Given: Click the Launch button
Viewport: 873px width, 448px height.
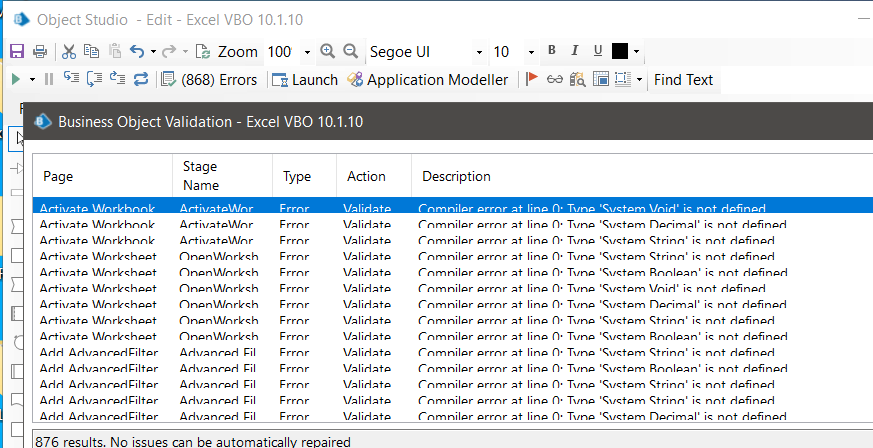Looking at the screenshot, I should (x=305, y=80).
